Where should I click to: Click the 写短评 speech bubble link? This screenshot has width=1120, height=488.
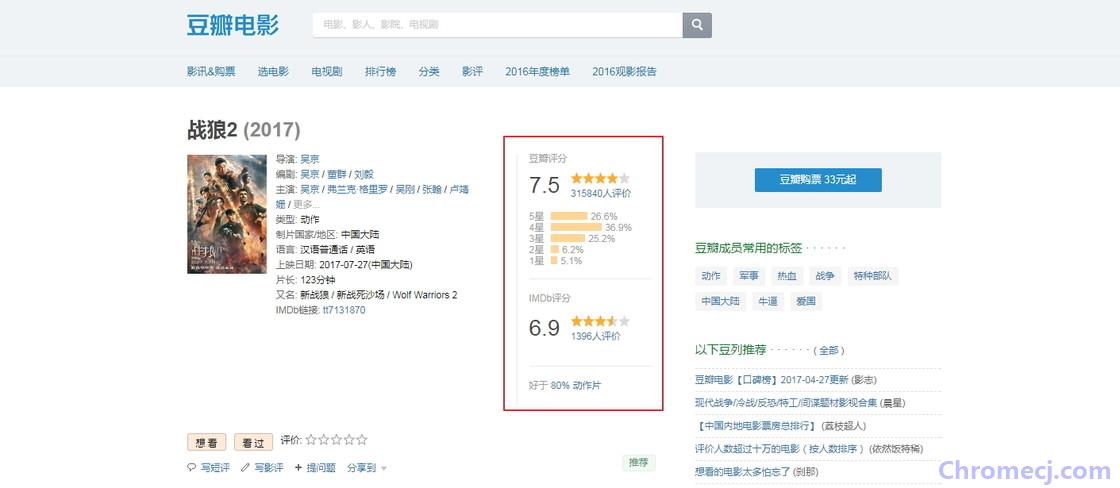tap(209, 467)
